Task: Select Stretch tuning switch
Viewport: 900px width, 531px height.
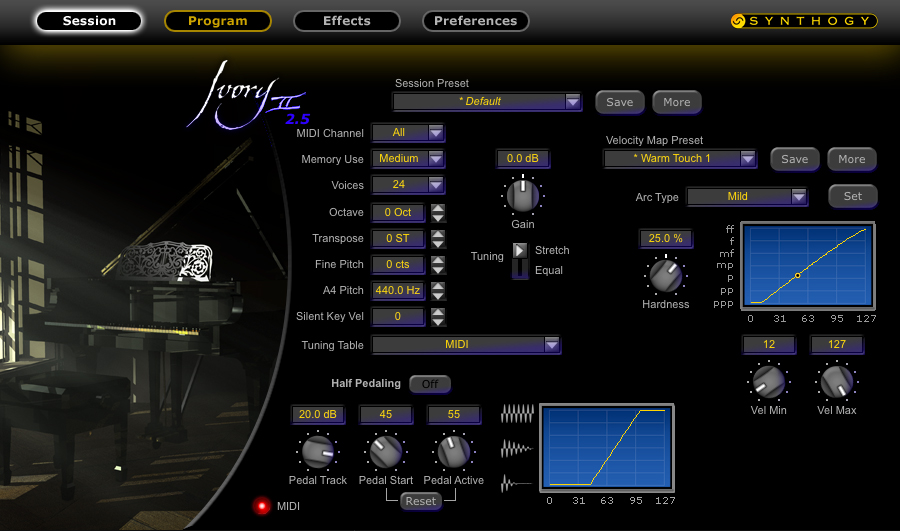Action: pyautogui.click(x=519, y=250)
